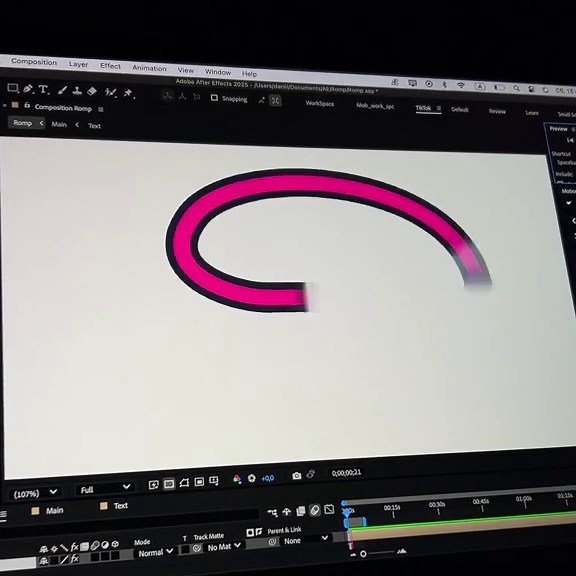This screenshot has width=576, height=576.
Task: Click the 0;00;00;21 preview timecode
Action: pos(346,472)
